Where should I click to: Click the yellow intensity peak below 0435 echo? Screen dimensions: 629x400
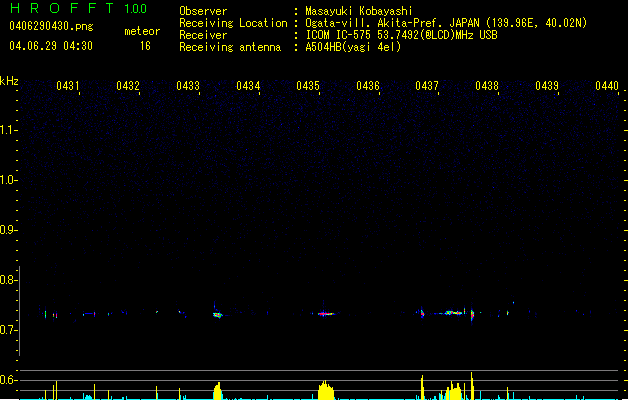(x=326, y=390)
